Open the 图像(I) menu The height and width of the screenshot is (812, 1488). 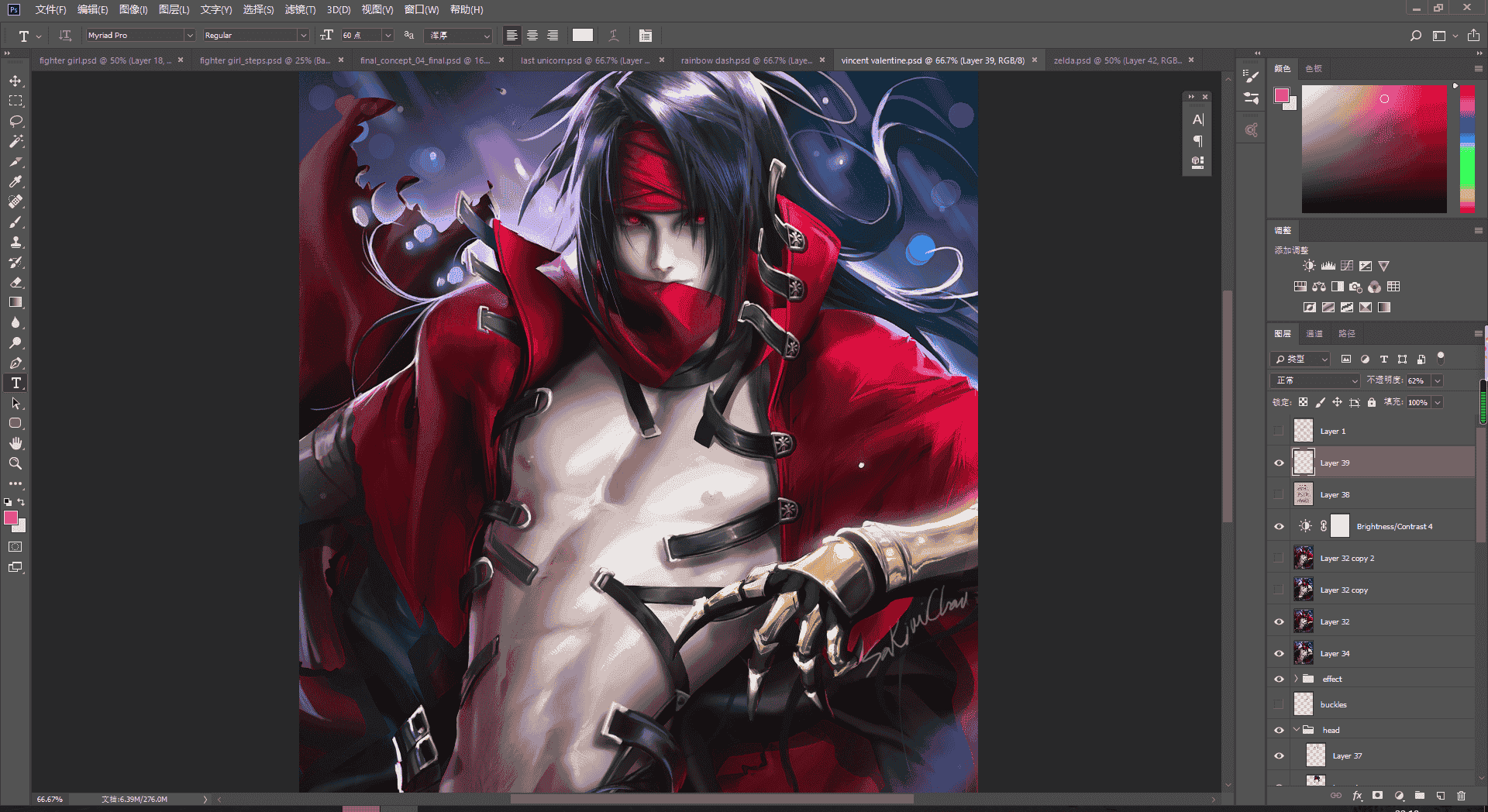[133, 9]
